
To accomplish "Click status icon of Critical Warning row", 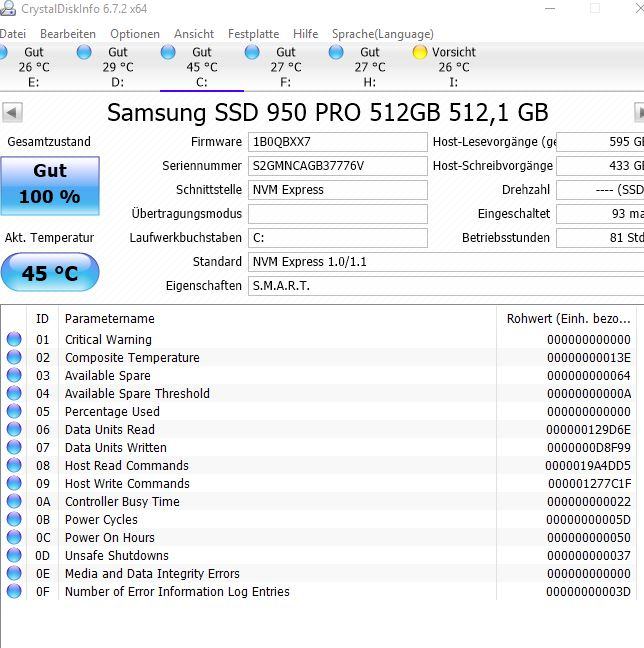I will pos(14,339).
